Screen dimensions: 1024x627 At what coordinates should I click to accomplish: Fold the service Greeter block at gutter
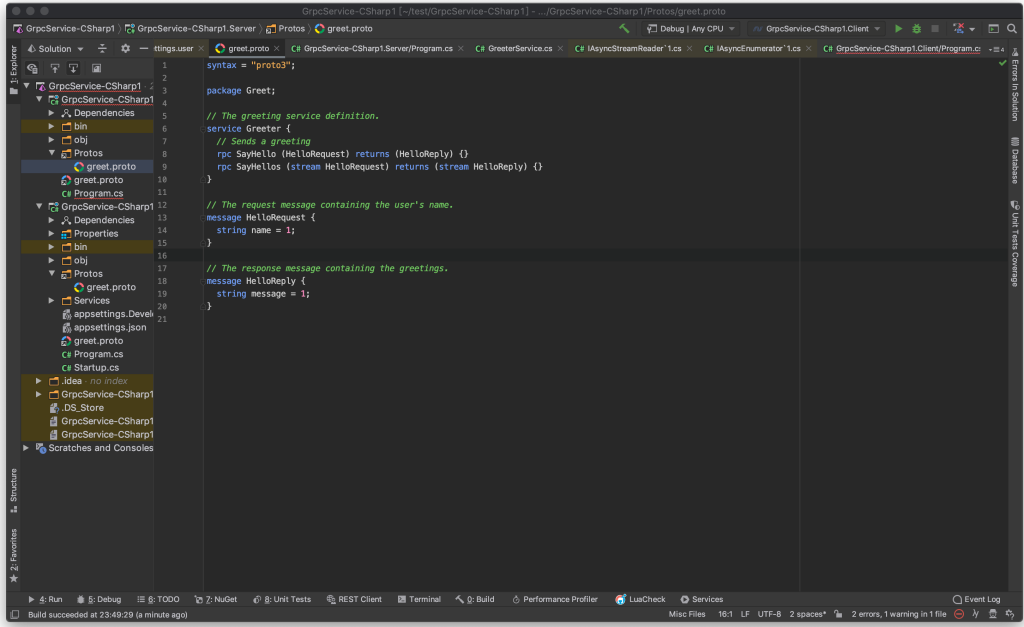click(x=202, y=129)
